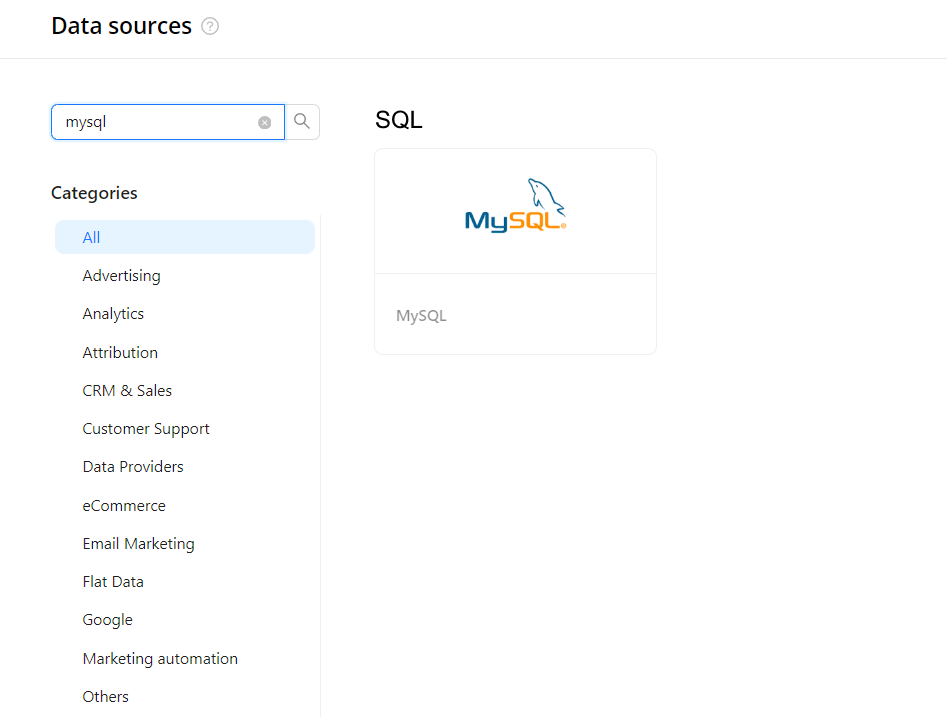This screenshot has width=947, height=717.
Task: Open the Data Providers category
Action: pyautogui.click(x=133, y=467)
